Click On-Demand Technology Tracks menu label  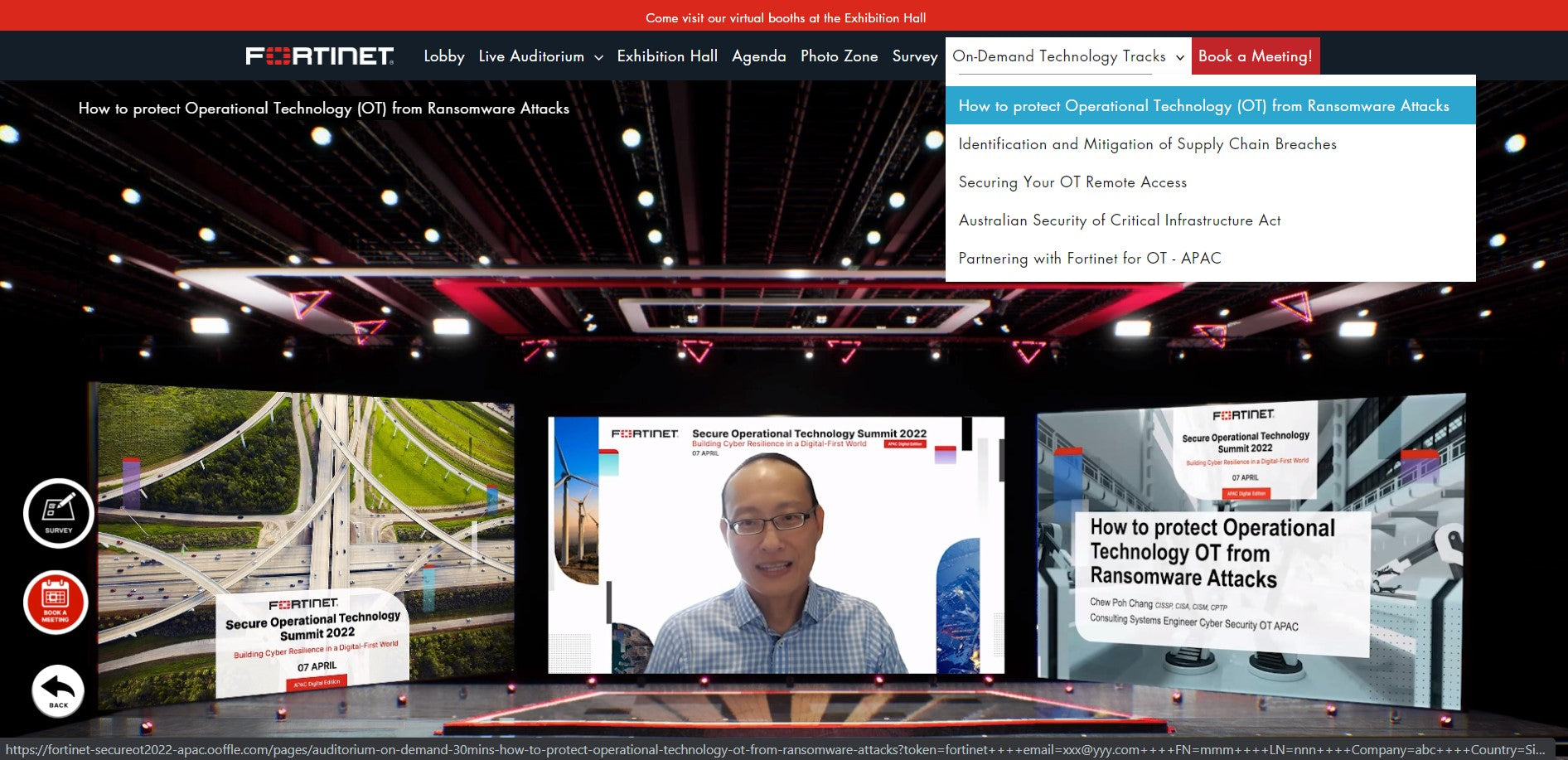pyautogui.click(x=1059, y=56)
